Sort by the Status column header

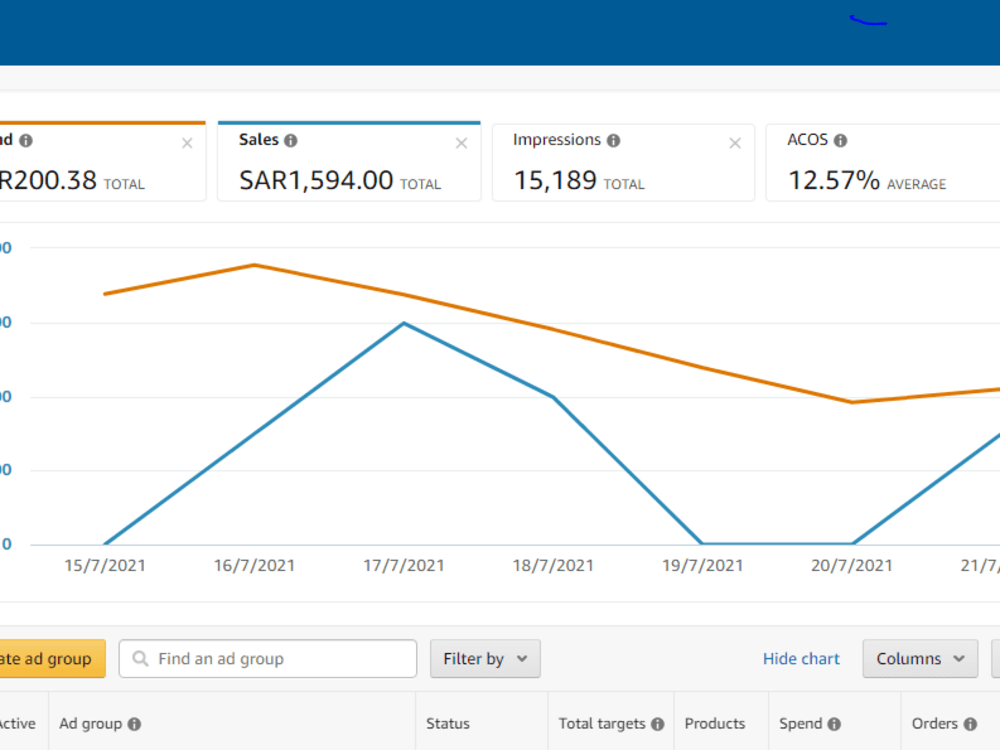(448, 724)
